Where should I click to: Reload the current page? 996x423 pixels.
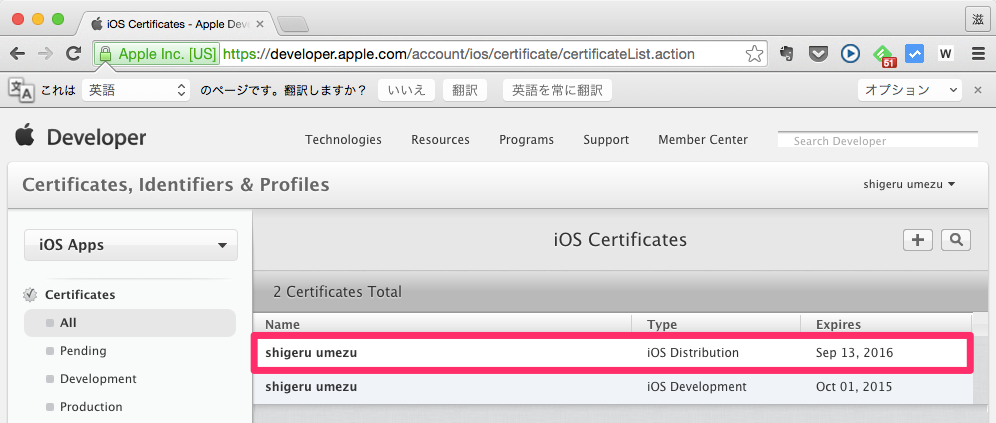click(x=74, y=54)
